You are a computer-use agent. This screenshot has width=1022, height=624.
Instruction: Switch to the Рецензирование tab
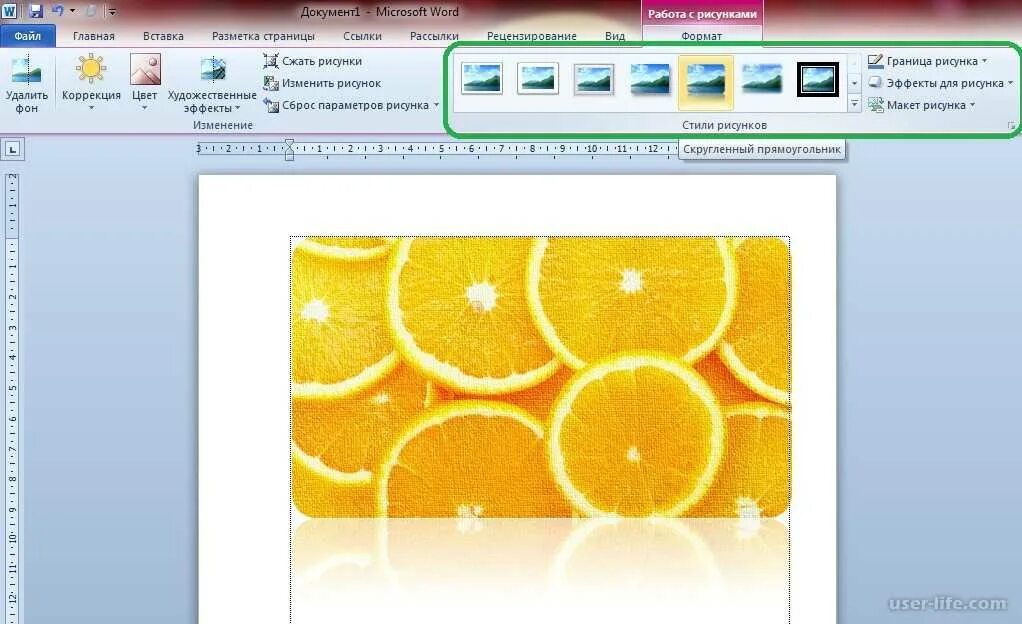[532, 36]
